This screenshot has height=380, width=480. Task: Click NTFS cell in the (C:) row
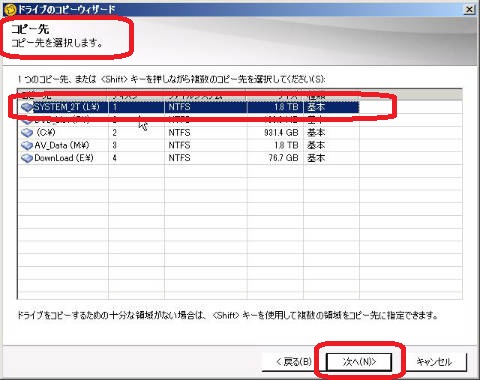179,133
